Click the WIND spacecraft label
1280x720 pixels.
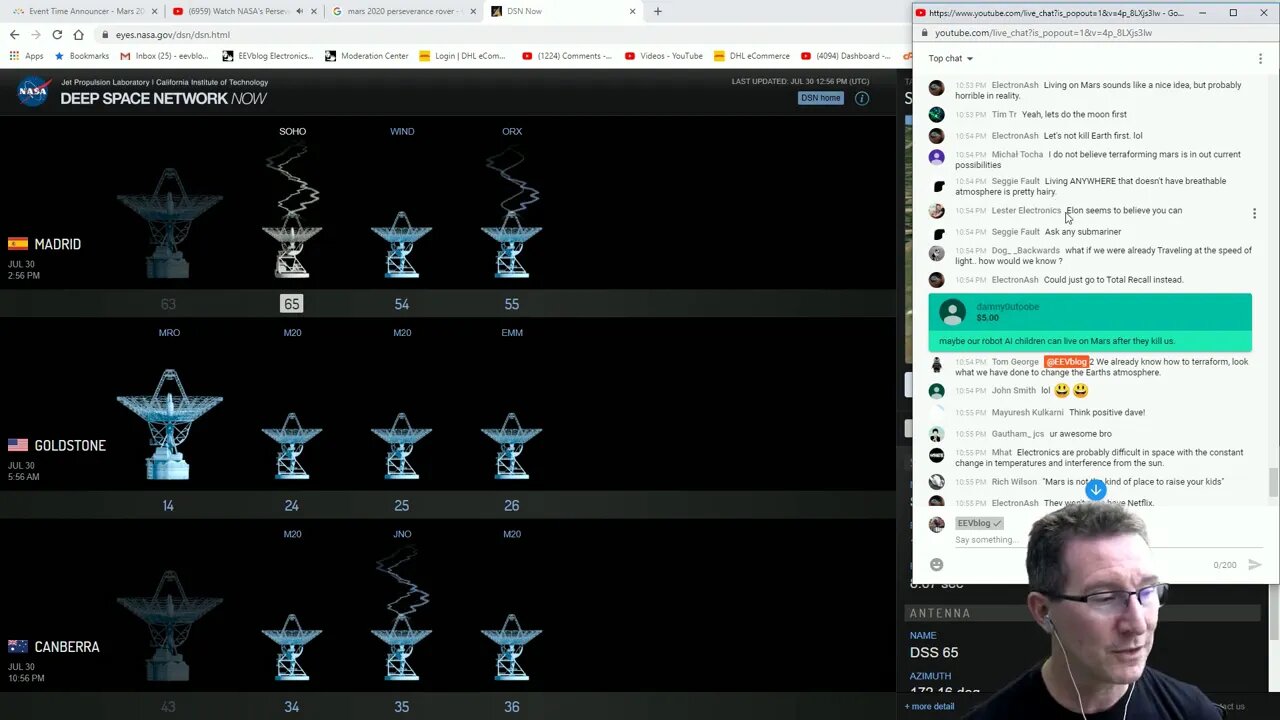(x=402, y=131)
